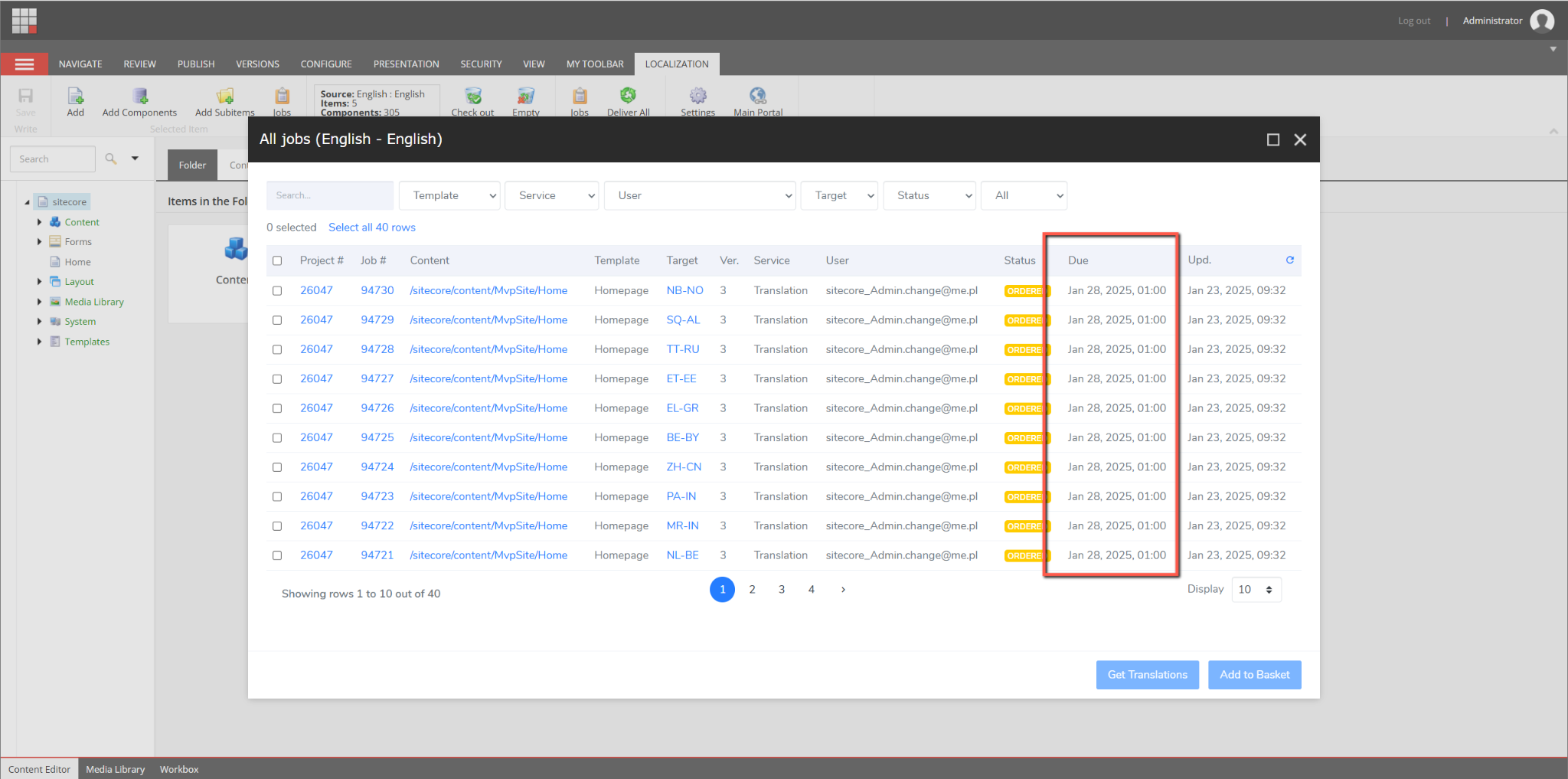Open the Service filter dropdown

pos(551,195)
